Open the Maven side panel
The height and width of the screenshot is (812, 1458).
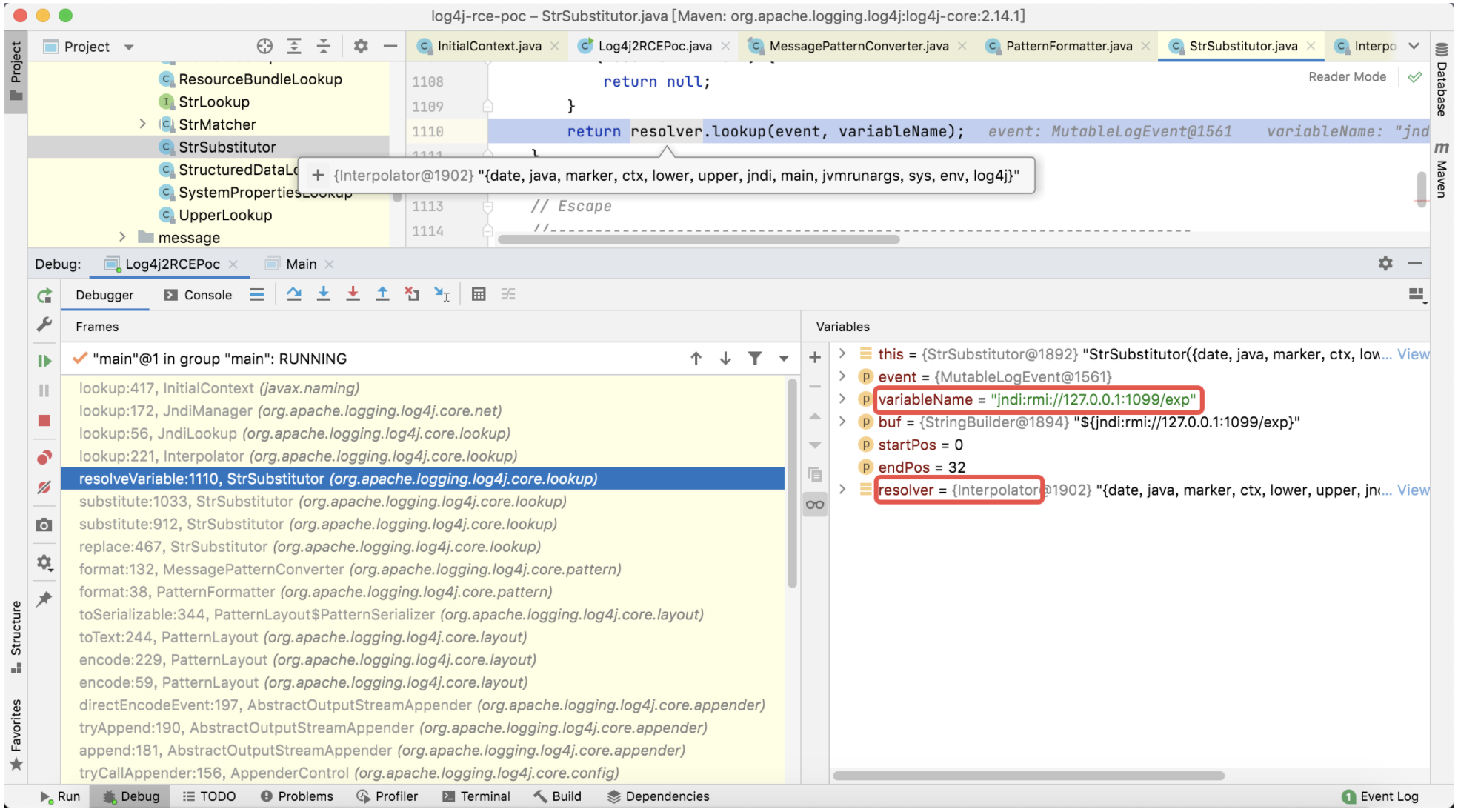click(x=1442, y=170)
